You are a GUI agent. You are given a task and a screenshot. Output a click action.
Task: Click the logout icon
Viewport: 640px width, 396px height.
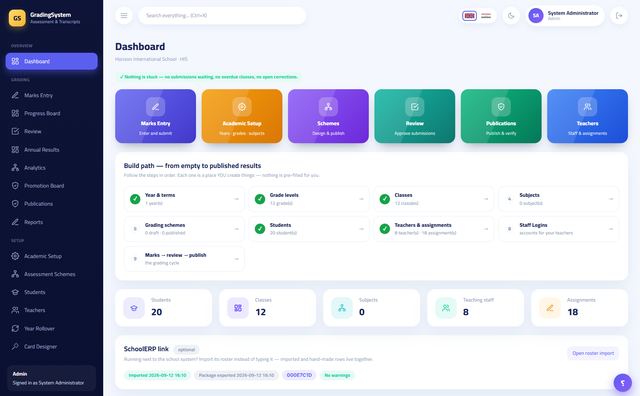tap(619, 16)
